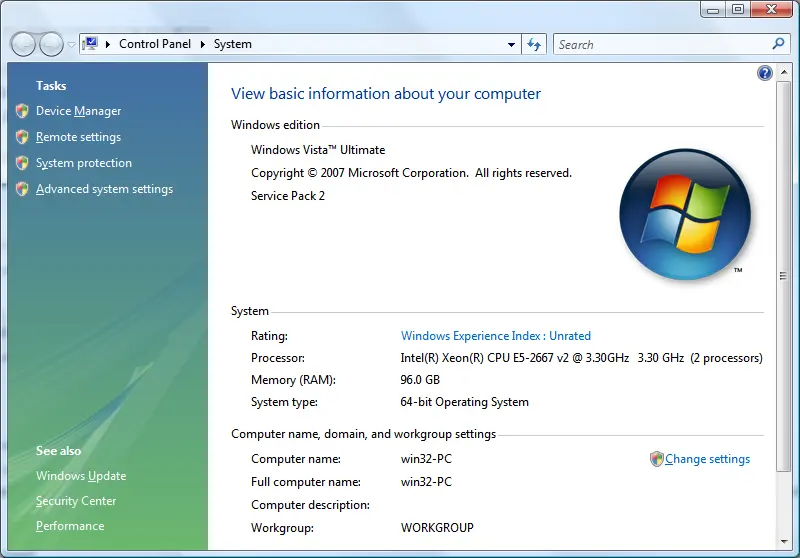This screenshot has width=800, height=558.
Task: Select System in the breadcrumb
Action: 233,44
